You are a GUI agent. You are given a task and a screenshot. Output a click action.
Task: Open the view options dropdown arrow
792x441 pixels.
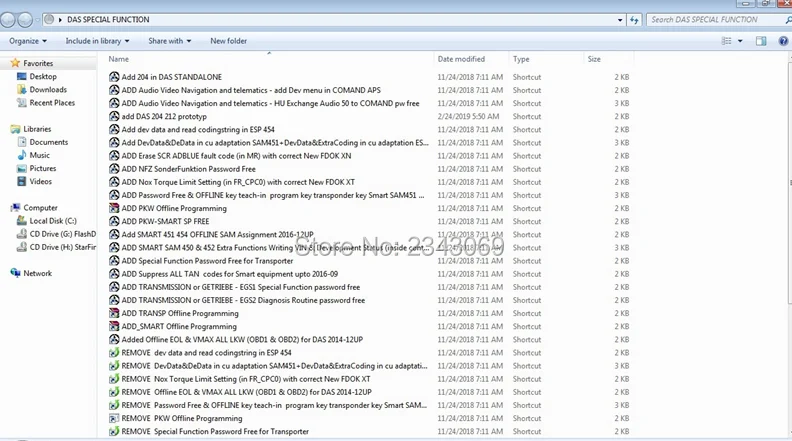tap(740, 41)
